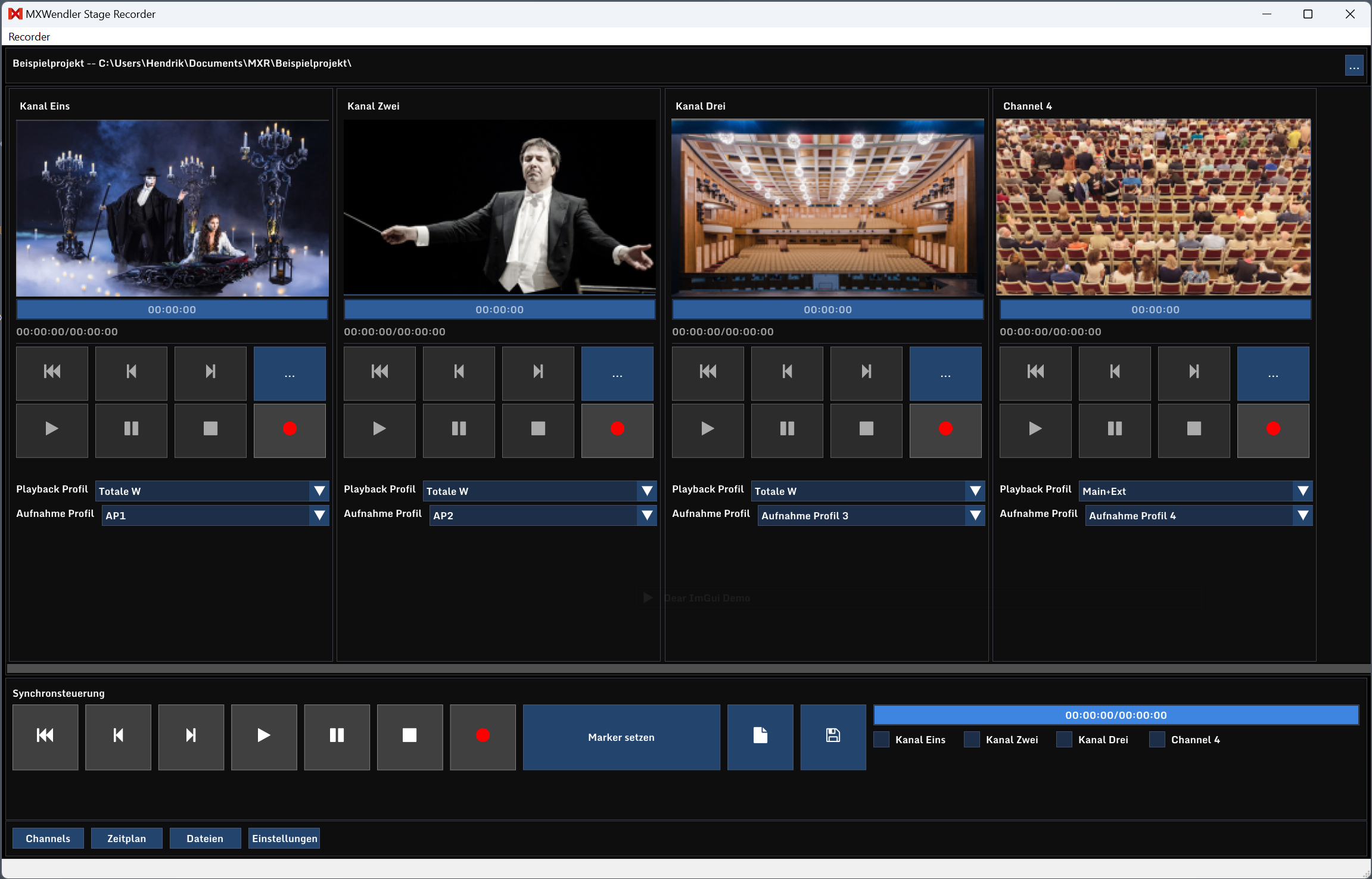
Task: Enable Channel 4 in synchronization
Action: click(x=1158, y=739)
